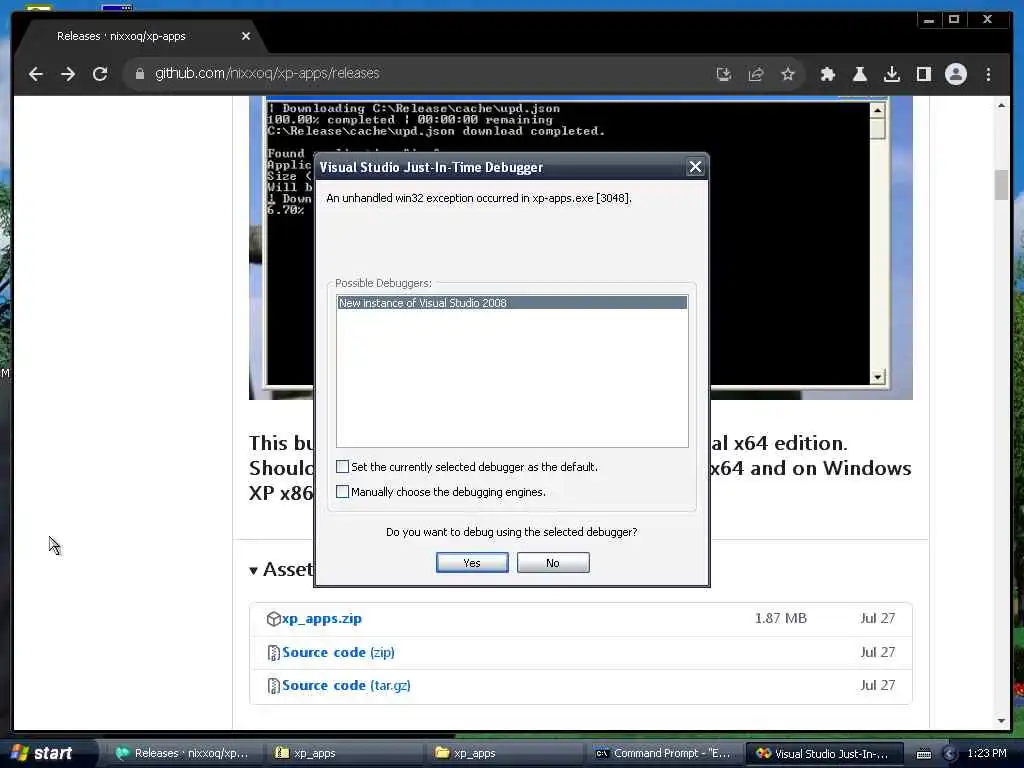Open Chrome Labs flask icon
Screen dimensions: 1024x768
pyautogui.click(x=859, y=74)
